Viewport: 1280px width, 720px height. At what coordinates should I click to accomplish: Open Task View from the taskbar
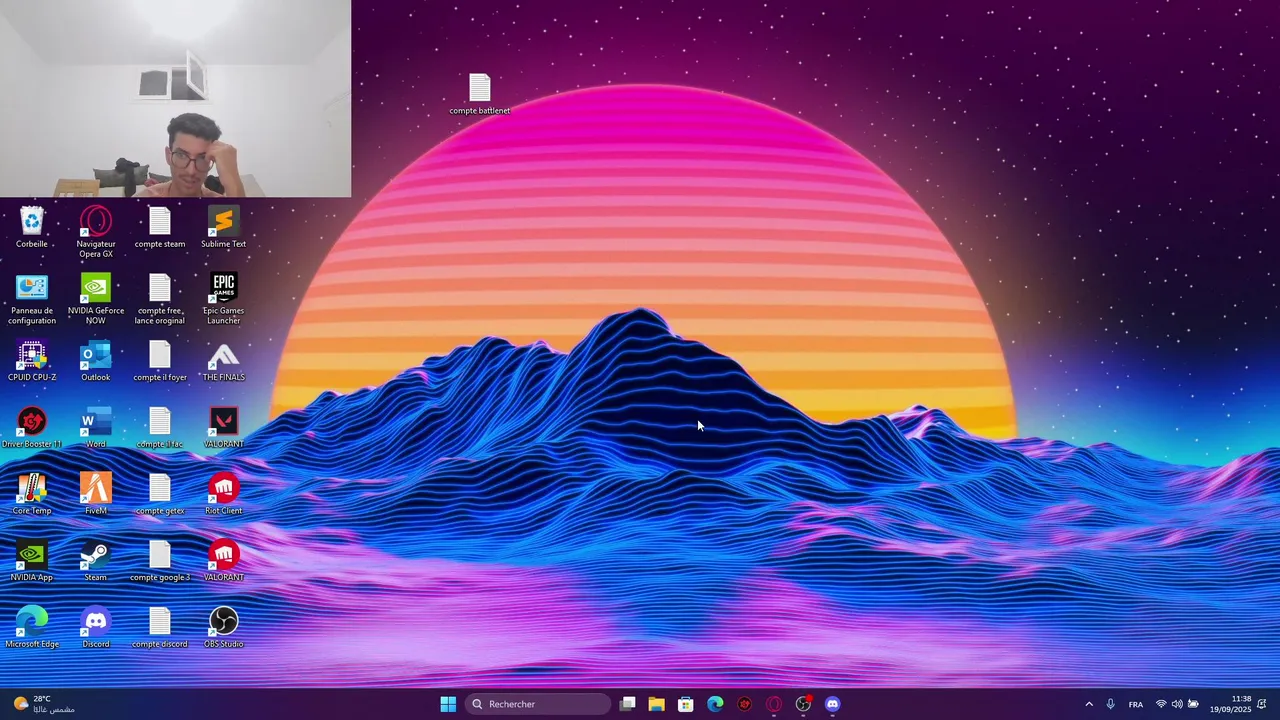[x=627, y=704]
